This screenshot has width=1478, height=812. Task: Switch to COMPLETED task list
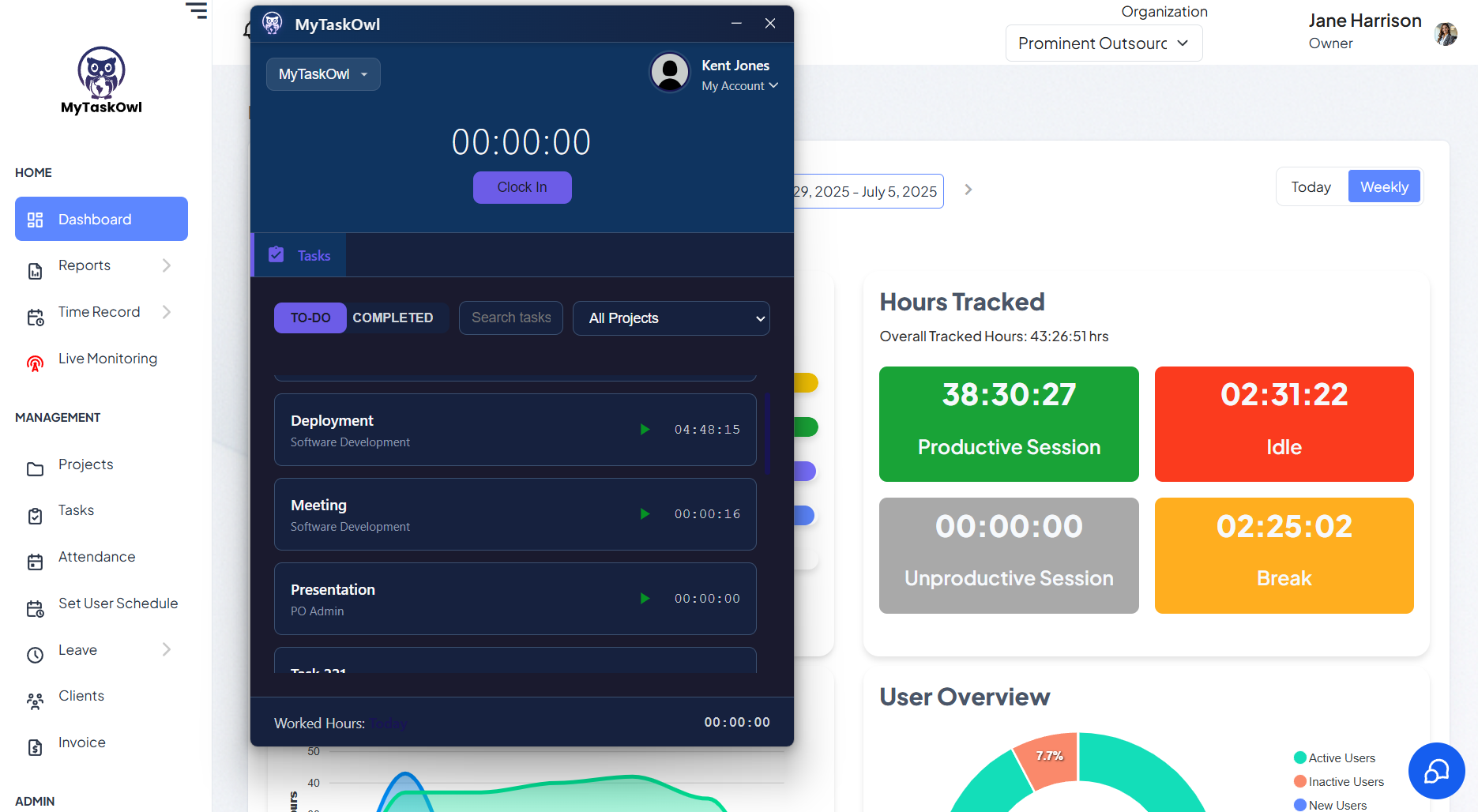click(x=393, y=318)
